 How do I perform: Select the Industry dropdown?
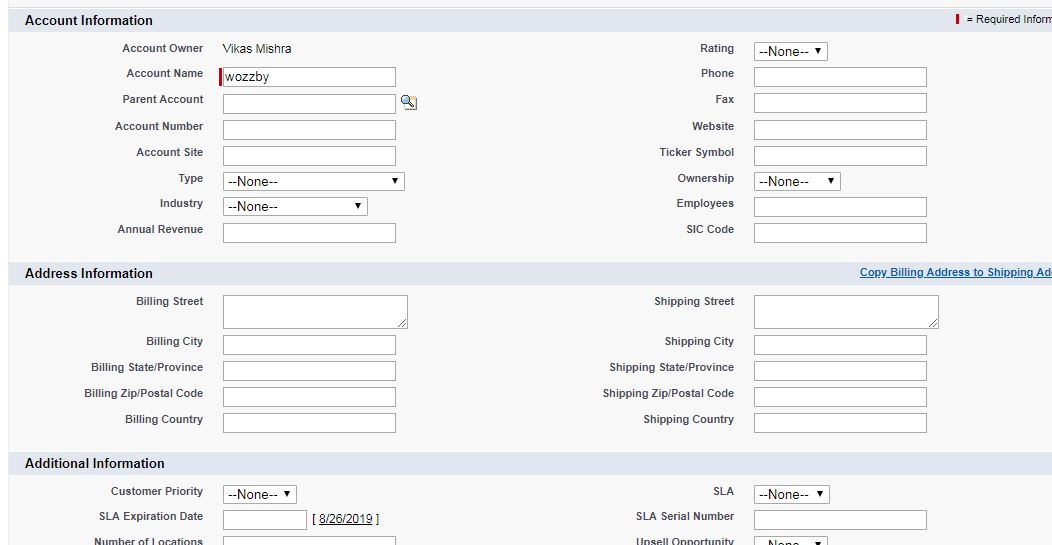point(295,206)
